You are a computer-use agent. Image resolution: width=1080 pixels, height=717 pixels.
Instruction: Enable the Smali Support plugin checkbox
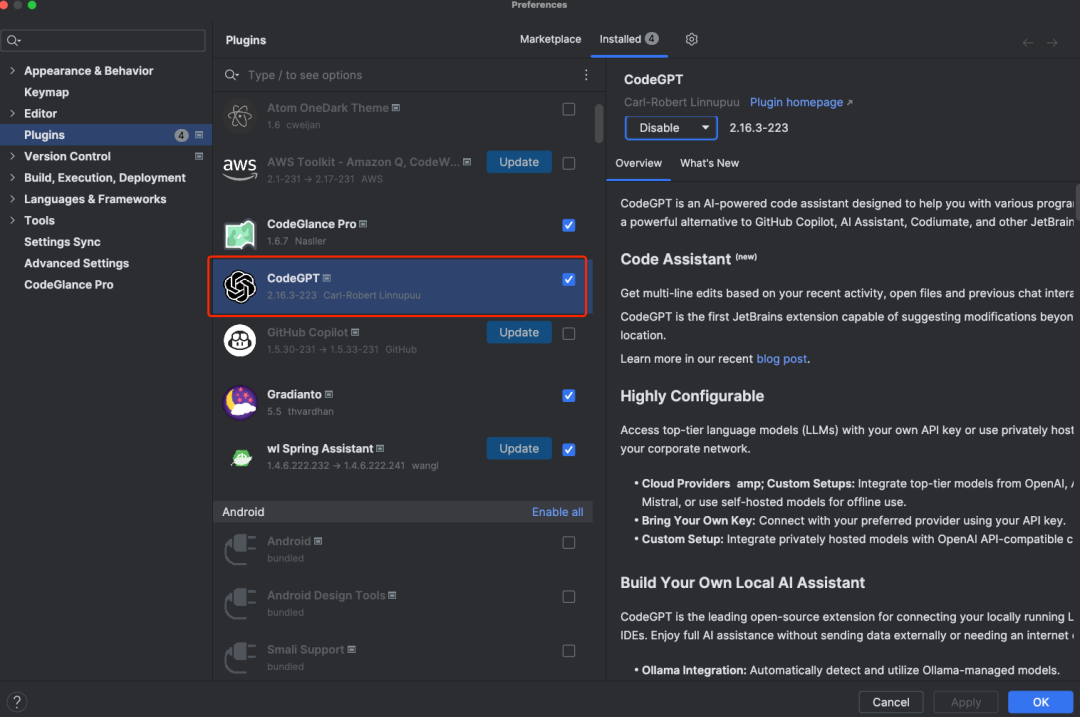(568, 651)
